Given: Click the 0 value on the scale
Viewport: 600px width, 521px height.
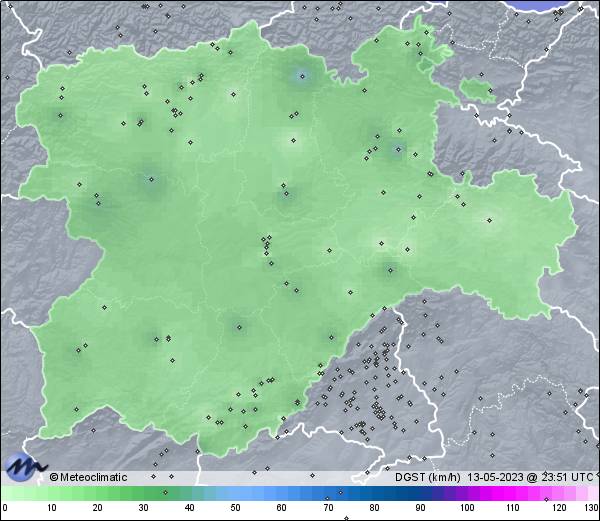Looking at the screenshot, I should click(x=5, y=509).
